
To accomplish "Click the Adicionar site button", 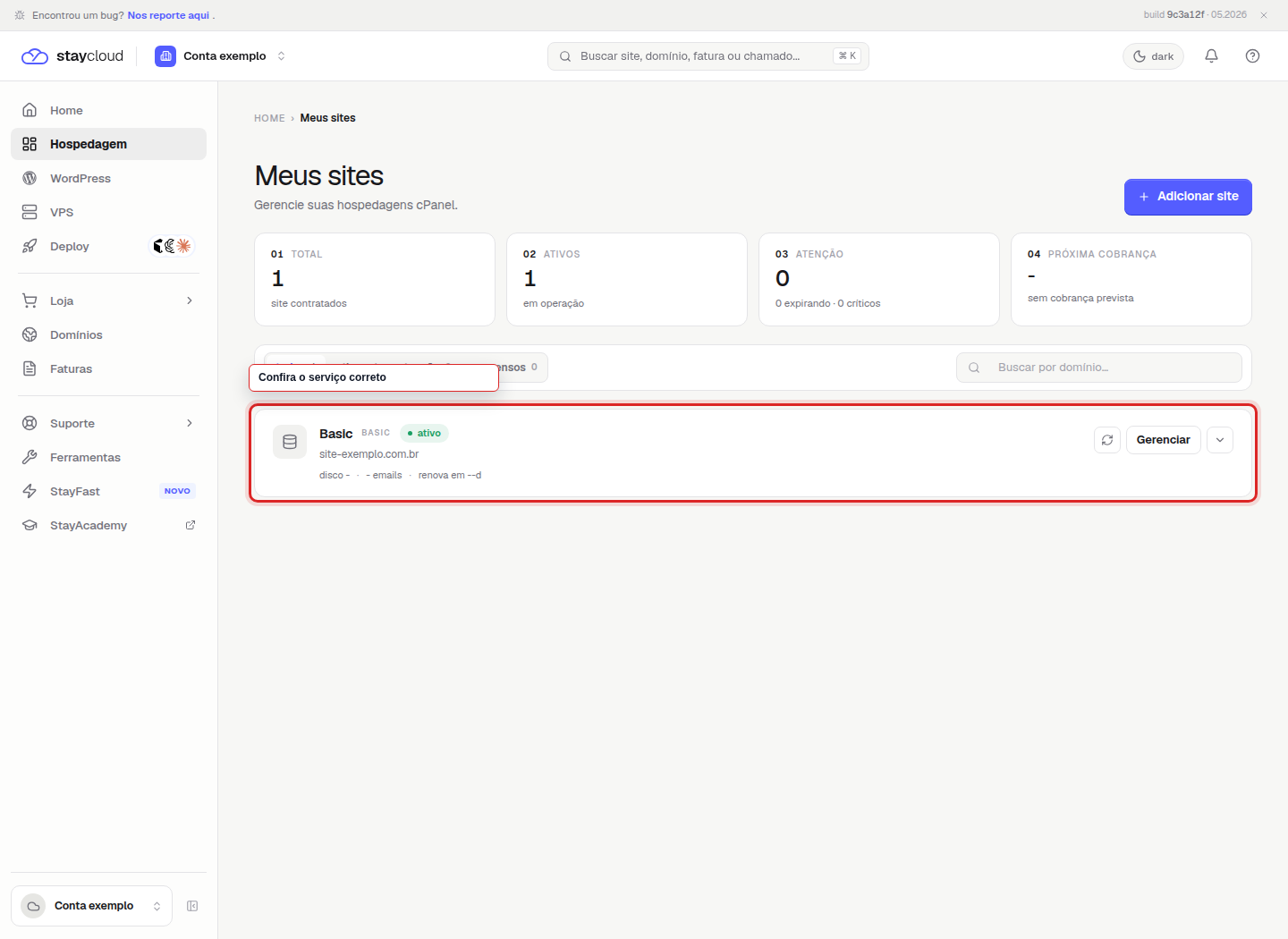I will 1188,197.
